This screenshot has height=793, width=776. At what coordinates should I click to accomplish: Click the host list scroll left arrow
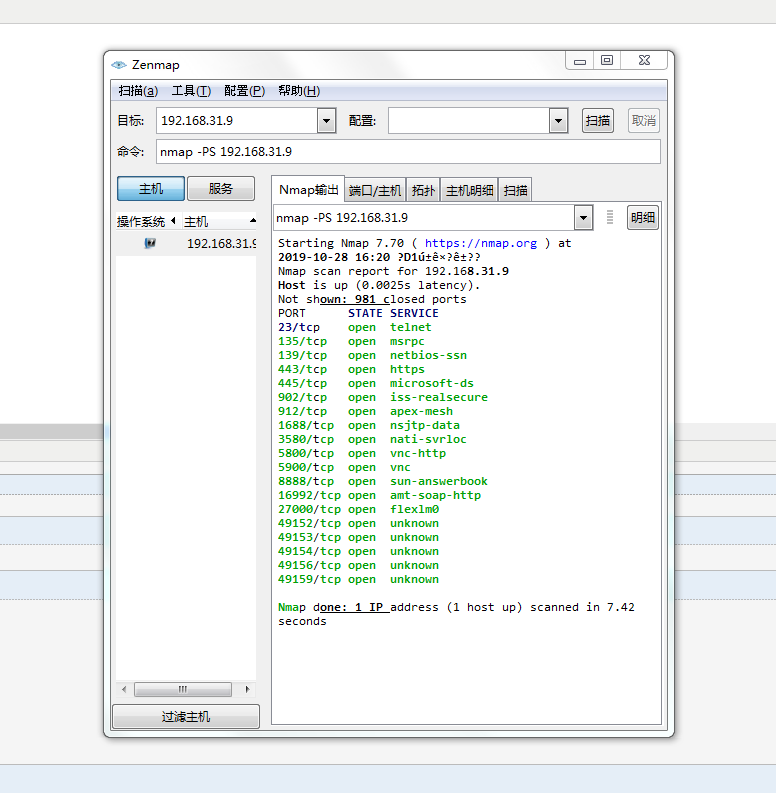click(124, 689)
